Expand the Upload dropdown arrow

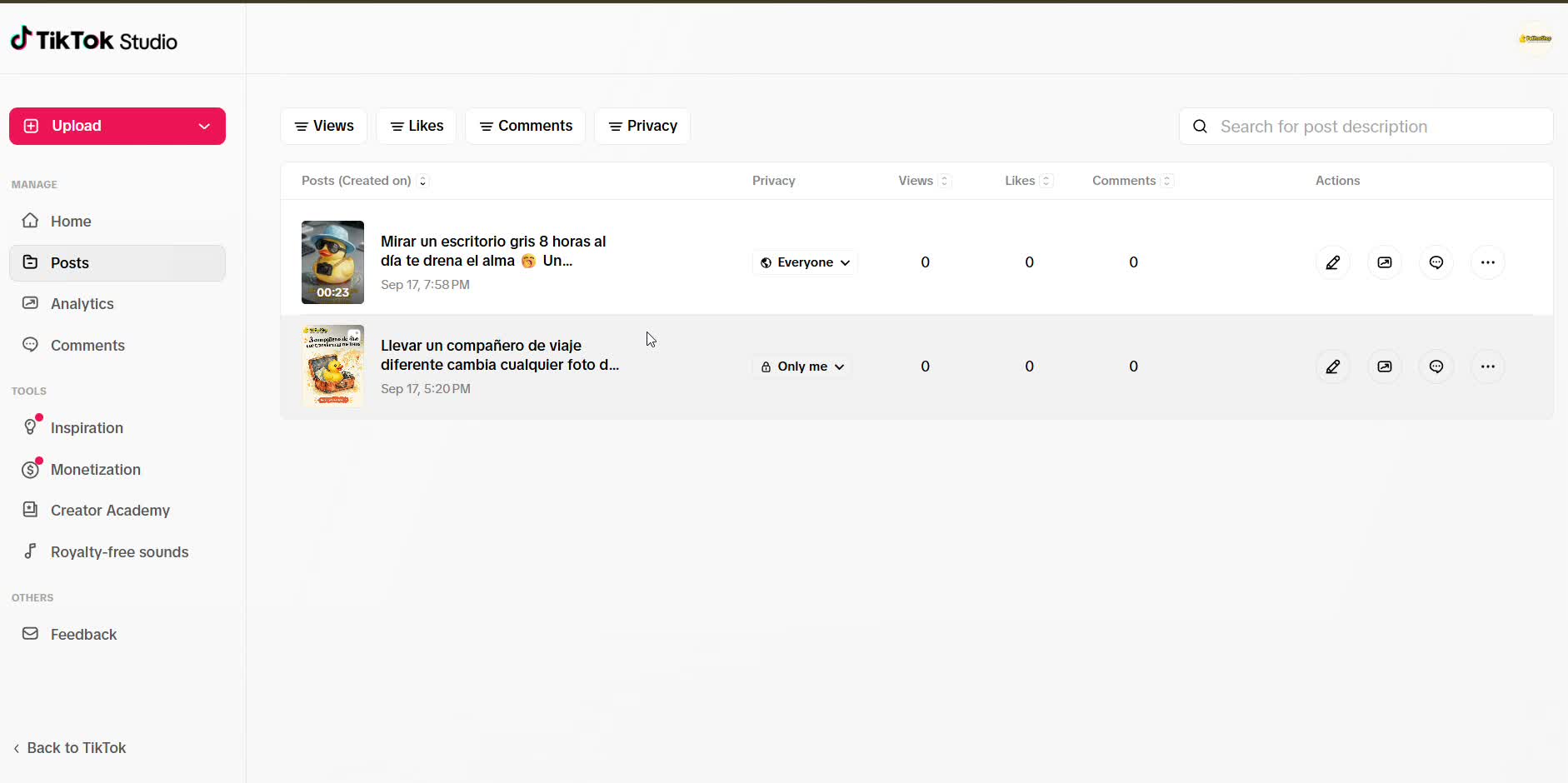(204, 127)
